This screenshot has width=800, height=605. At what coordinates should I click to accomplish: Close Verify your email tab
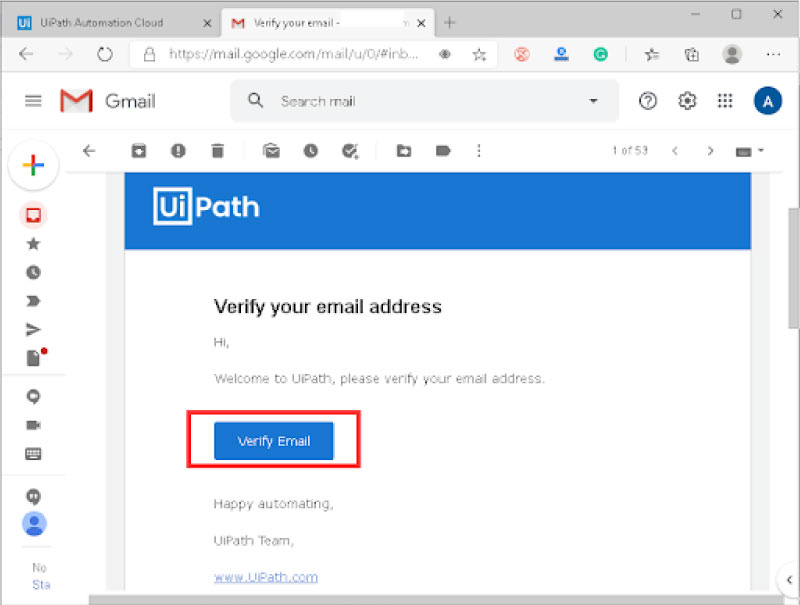click(x=421, y=23)
